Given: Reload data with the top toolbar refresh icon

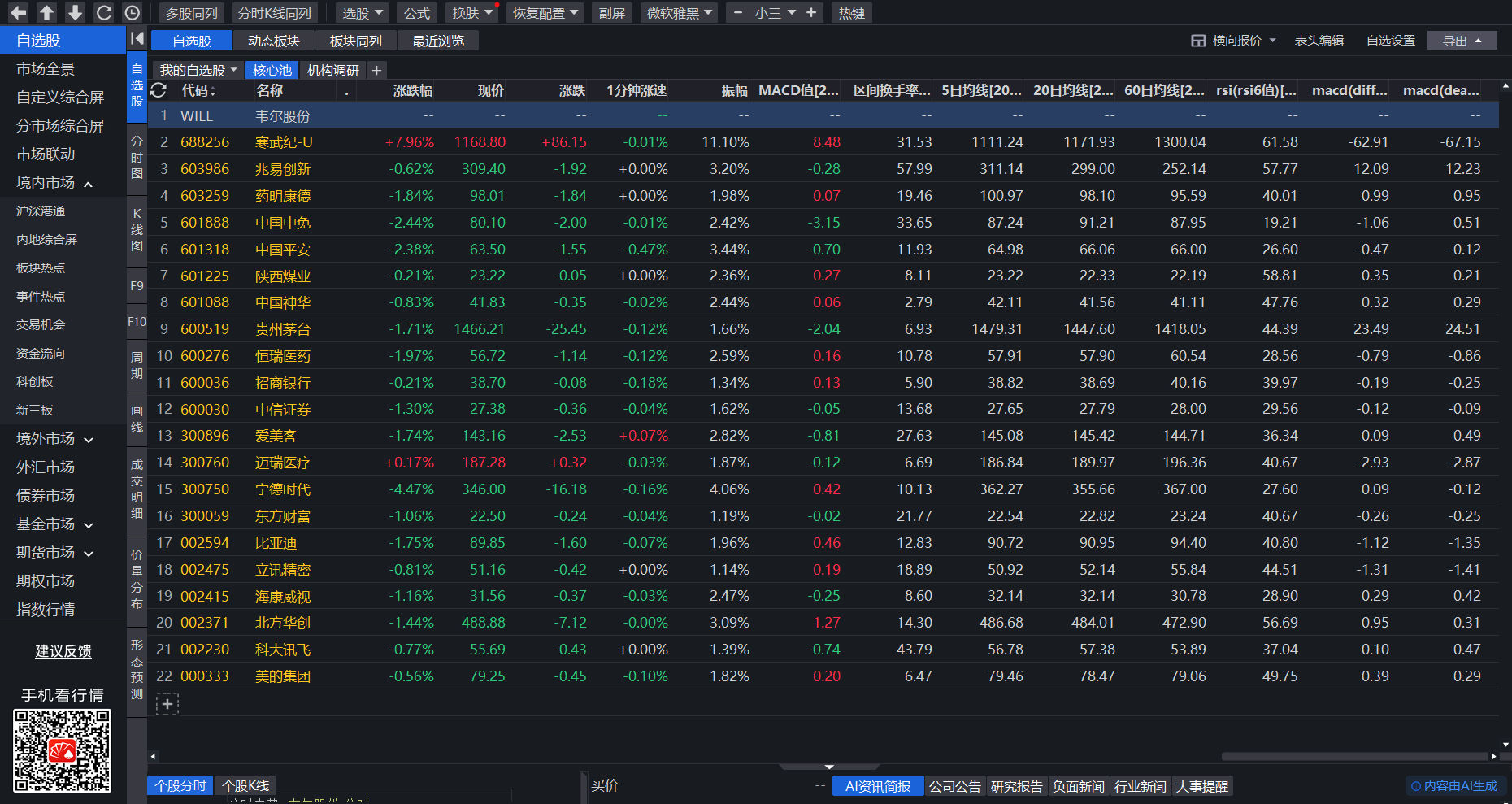Looking at the screenshot, I should click(103, 13).
